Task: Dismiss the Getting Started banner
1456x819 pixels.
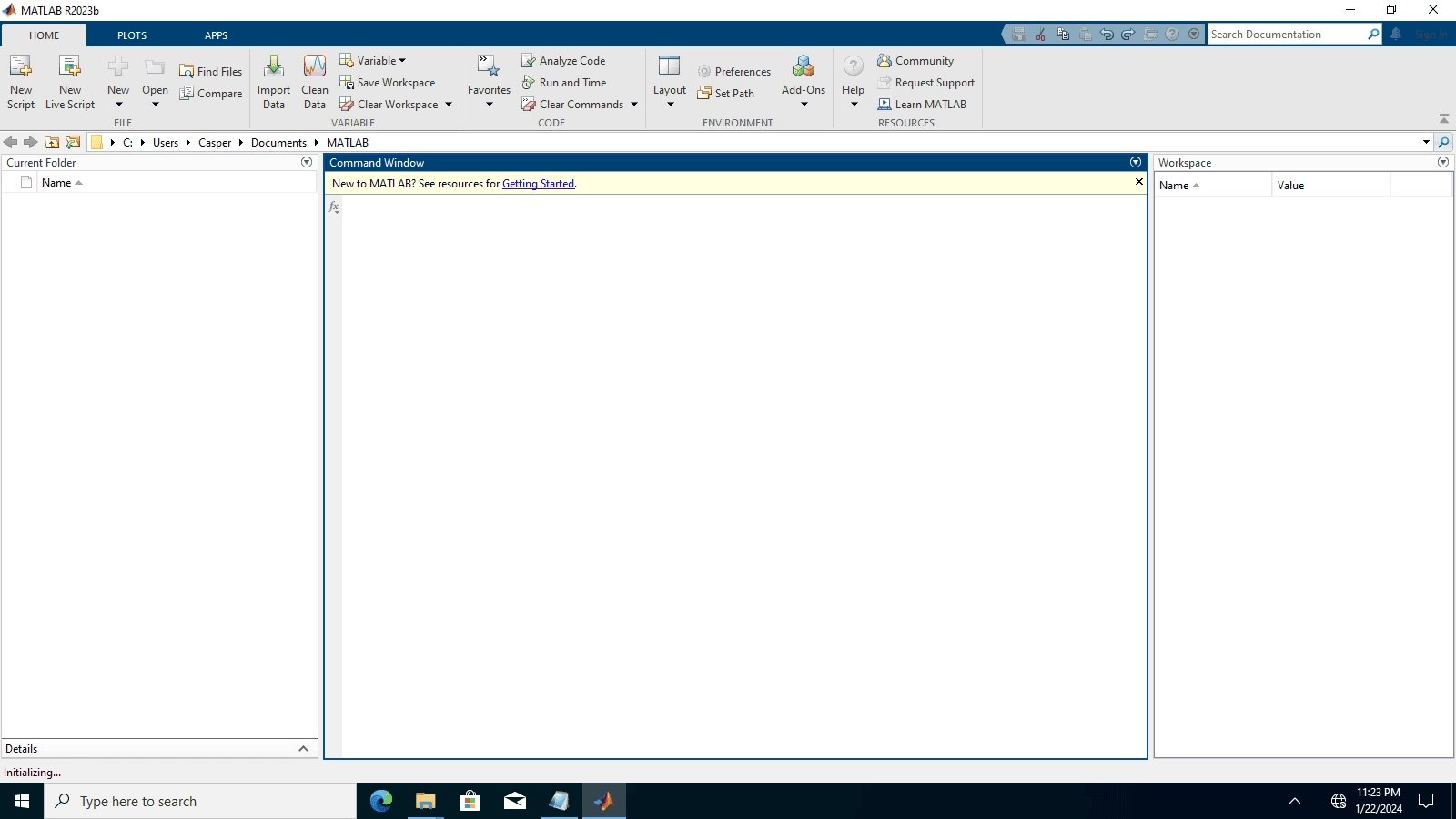Action: point(1138,182)
